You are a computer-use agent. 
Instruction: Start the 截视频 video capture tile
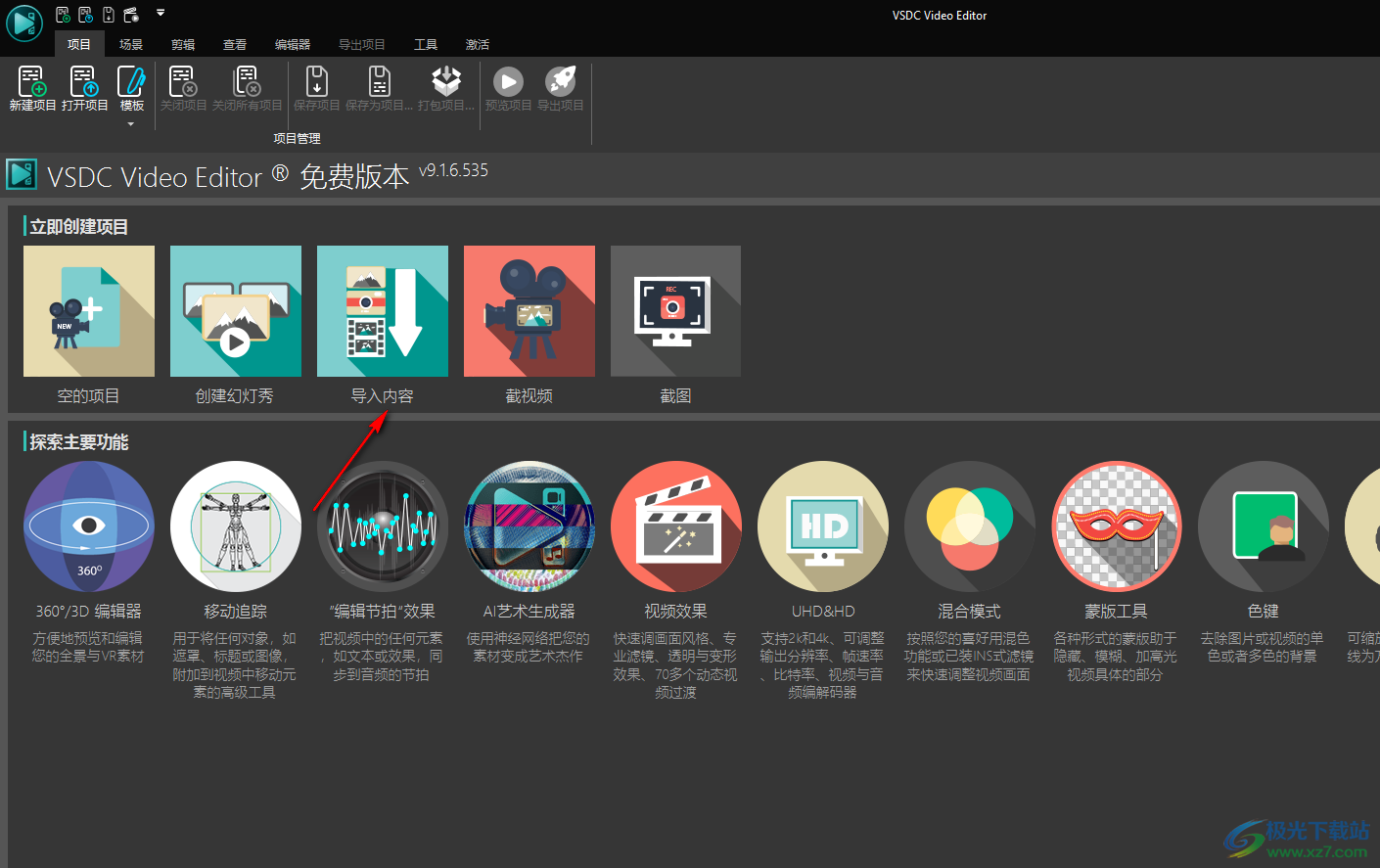tap(529, 311)
